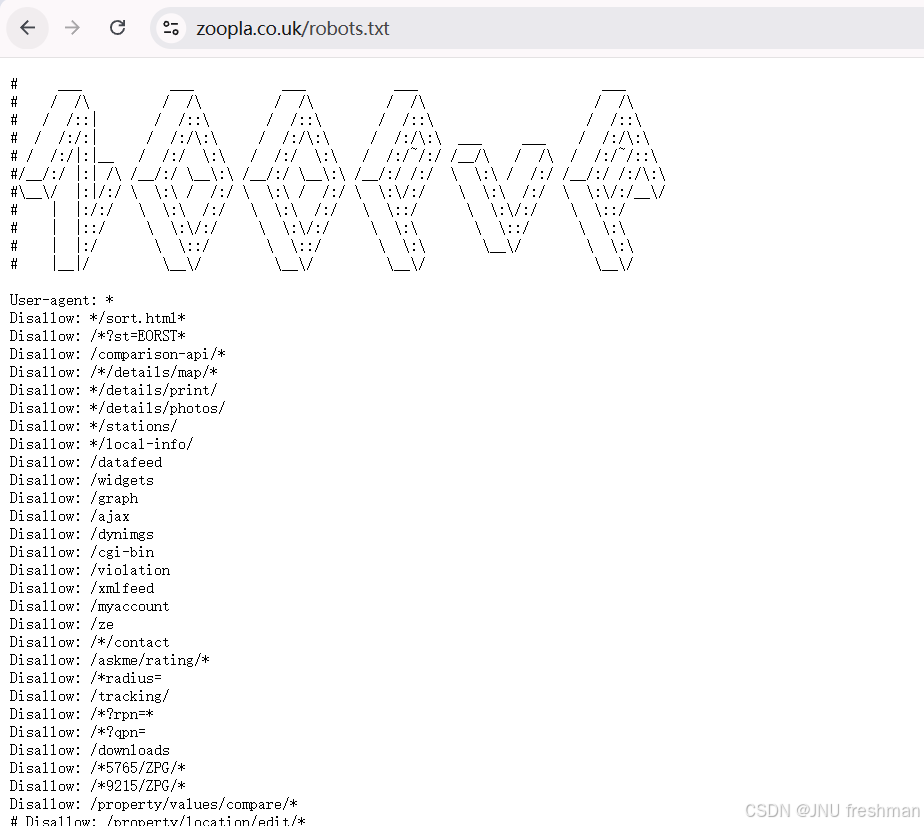Click the 'Disallow: /graph' line

click(74, 498)
